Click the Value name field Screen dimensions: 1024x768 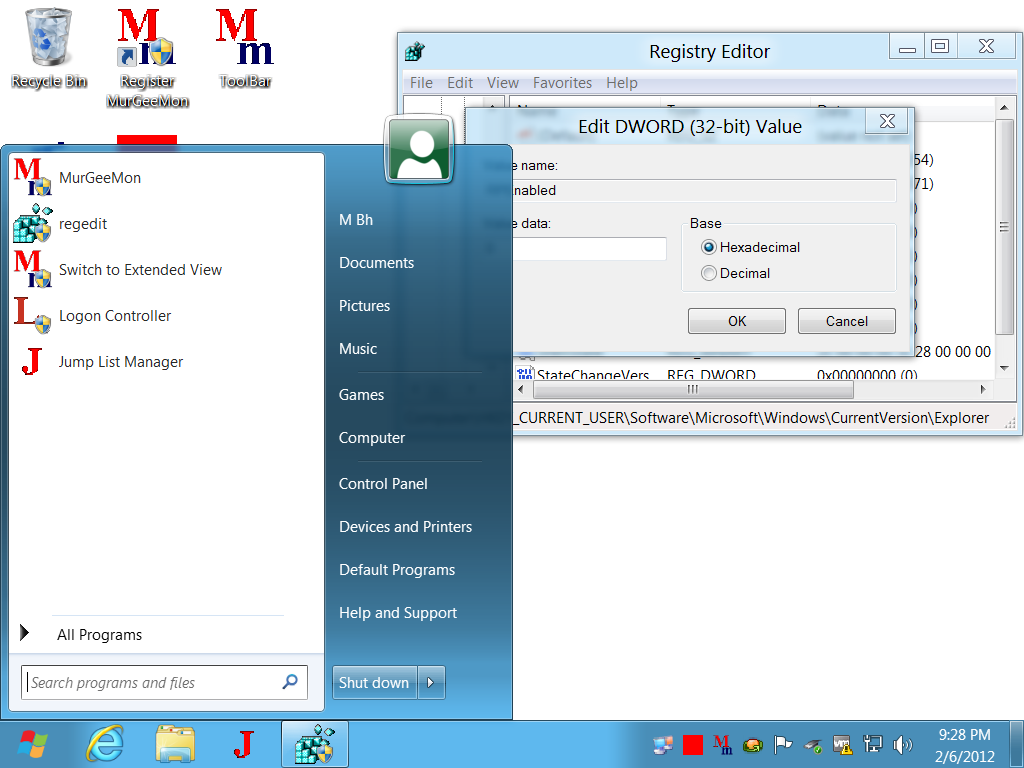point(705,191)
